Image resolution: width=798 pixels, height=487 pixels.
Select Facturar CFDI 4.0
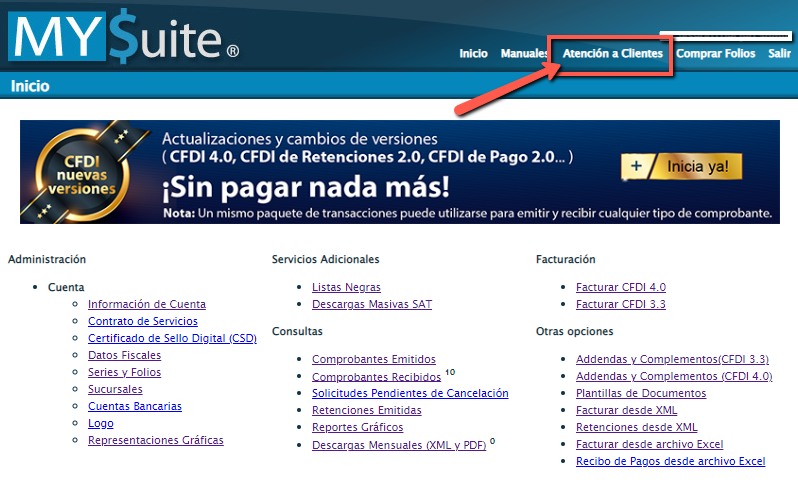(x=620, y=287)
